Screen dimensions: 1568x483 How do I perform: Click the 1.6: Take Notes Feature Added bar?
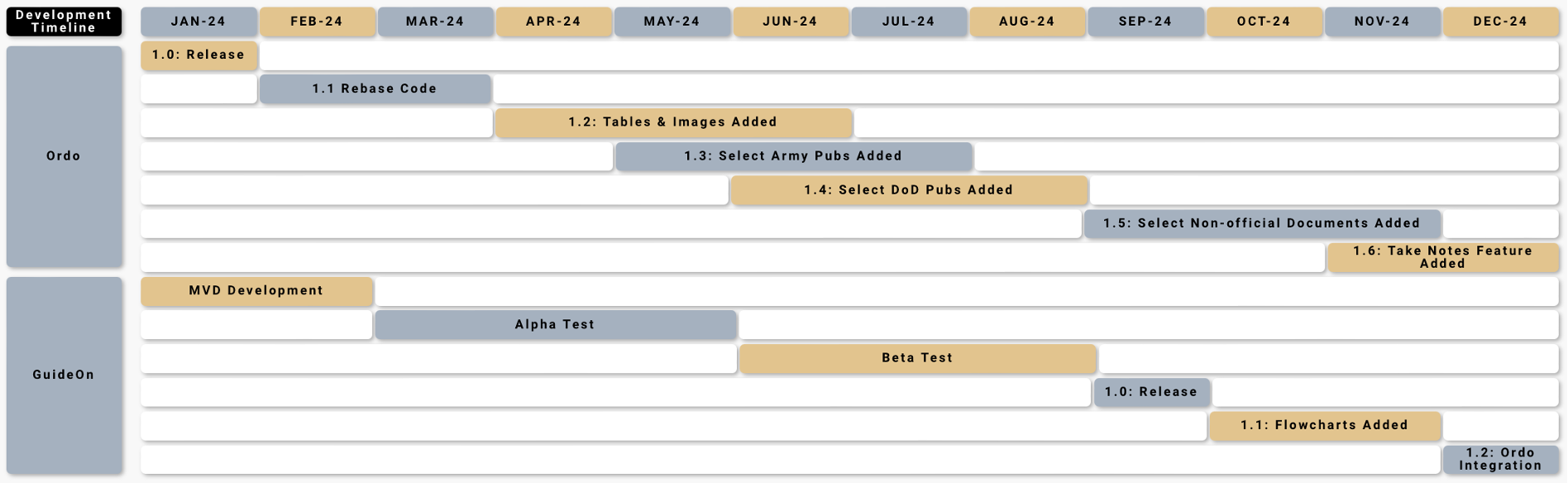[1443, 257]
